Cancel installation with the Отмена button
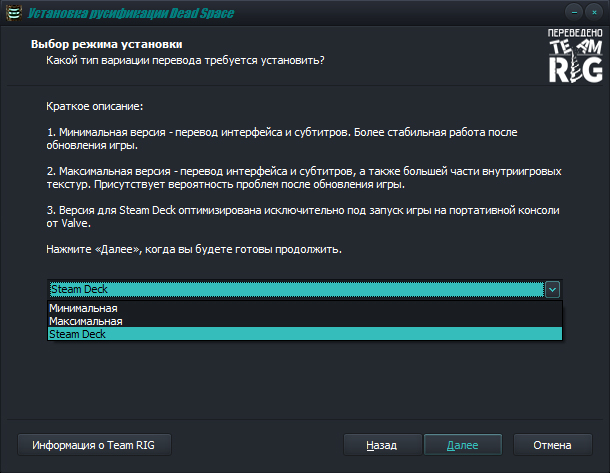610x473 pixels. click(552, 445)
